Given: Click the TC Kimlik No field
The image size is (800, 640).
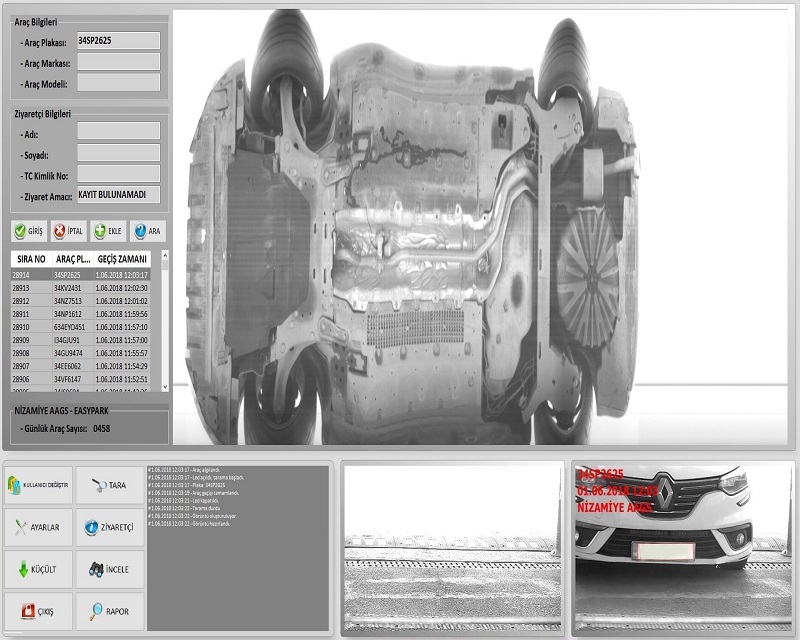Looking at the screenshot, I should (118, 173).
